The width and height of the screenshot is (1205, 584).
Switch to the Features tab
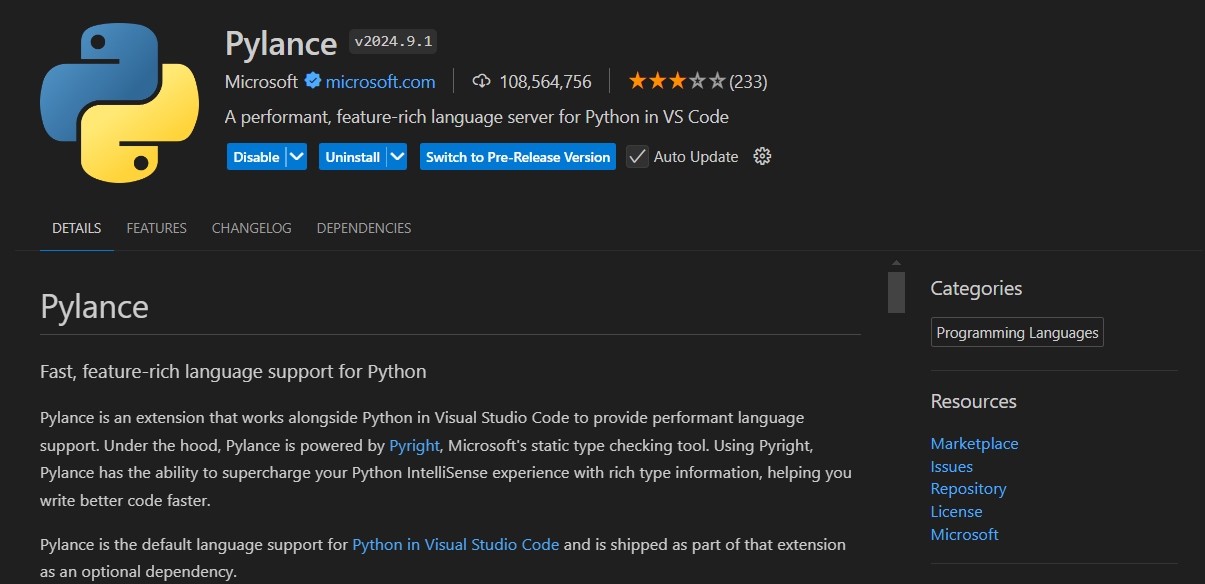click(156, 228)
